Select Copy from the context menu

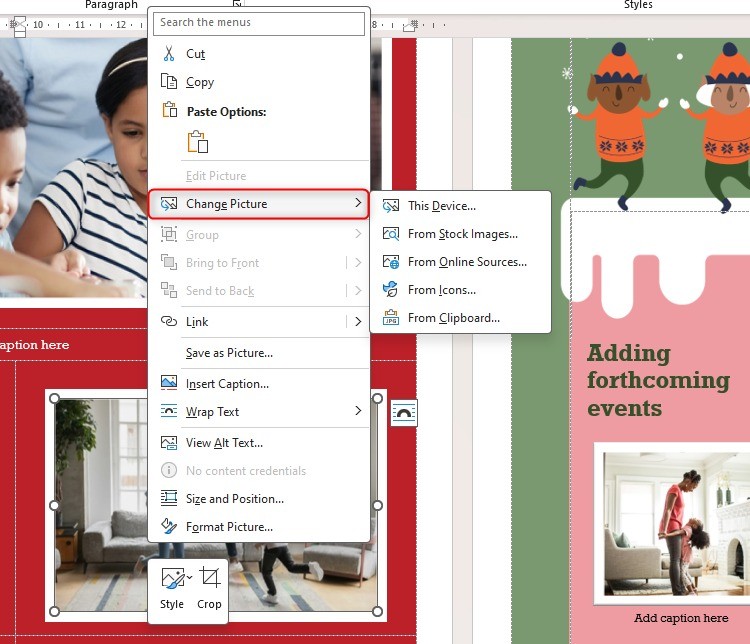[x=259, y=82]
